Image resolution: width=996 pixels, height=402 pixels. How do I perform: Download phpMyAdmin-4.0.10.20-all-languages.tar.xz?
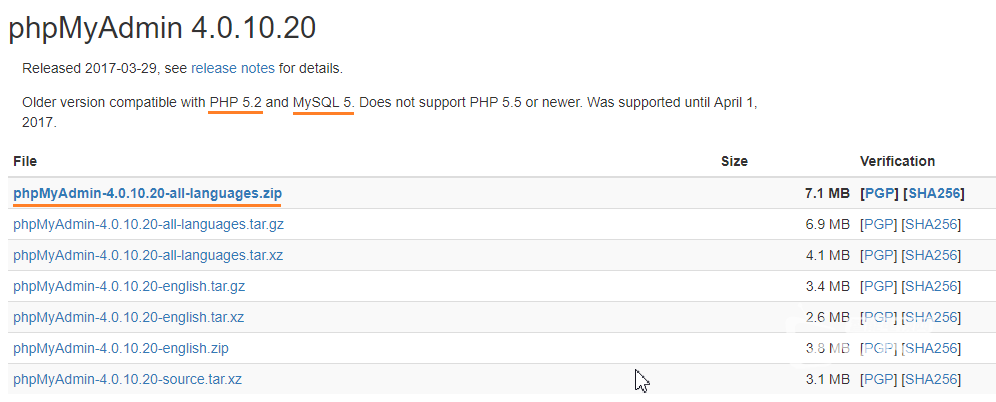147,255
